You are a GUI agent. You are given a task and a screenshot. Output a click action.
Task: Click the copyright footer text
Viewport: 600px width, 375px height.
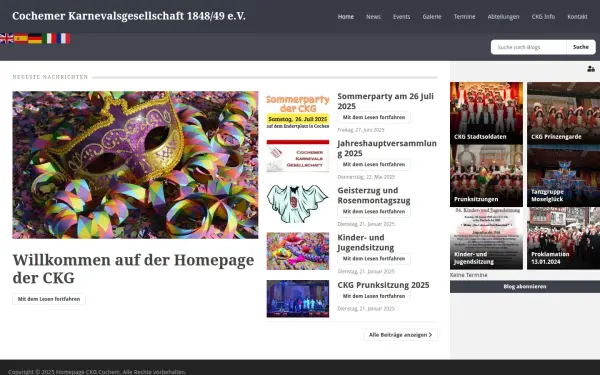point(97,372)
